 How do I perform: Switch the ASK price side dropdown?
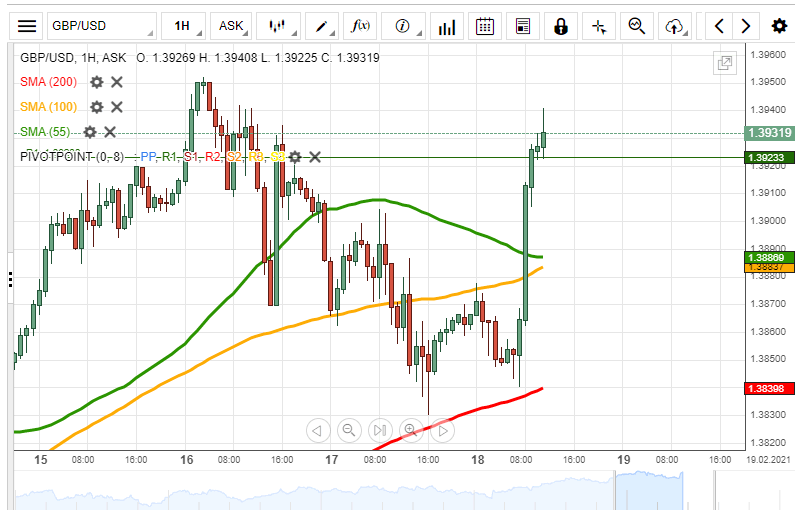pos(231,26)
